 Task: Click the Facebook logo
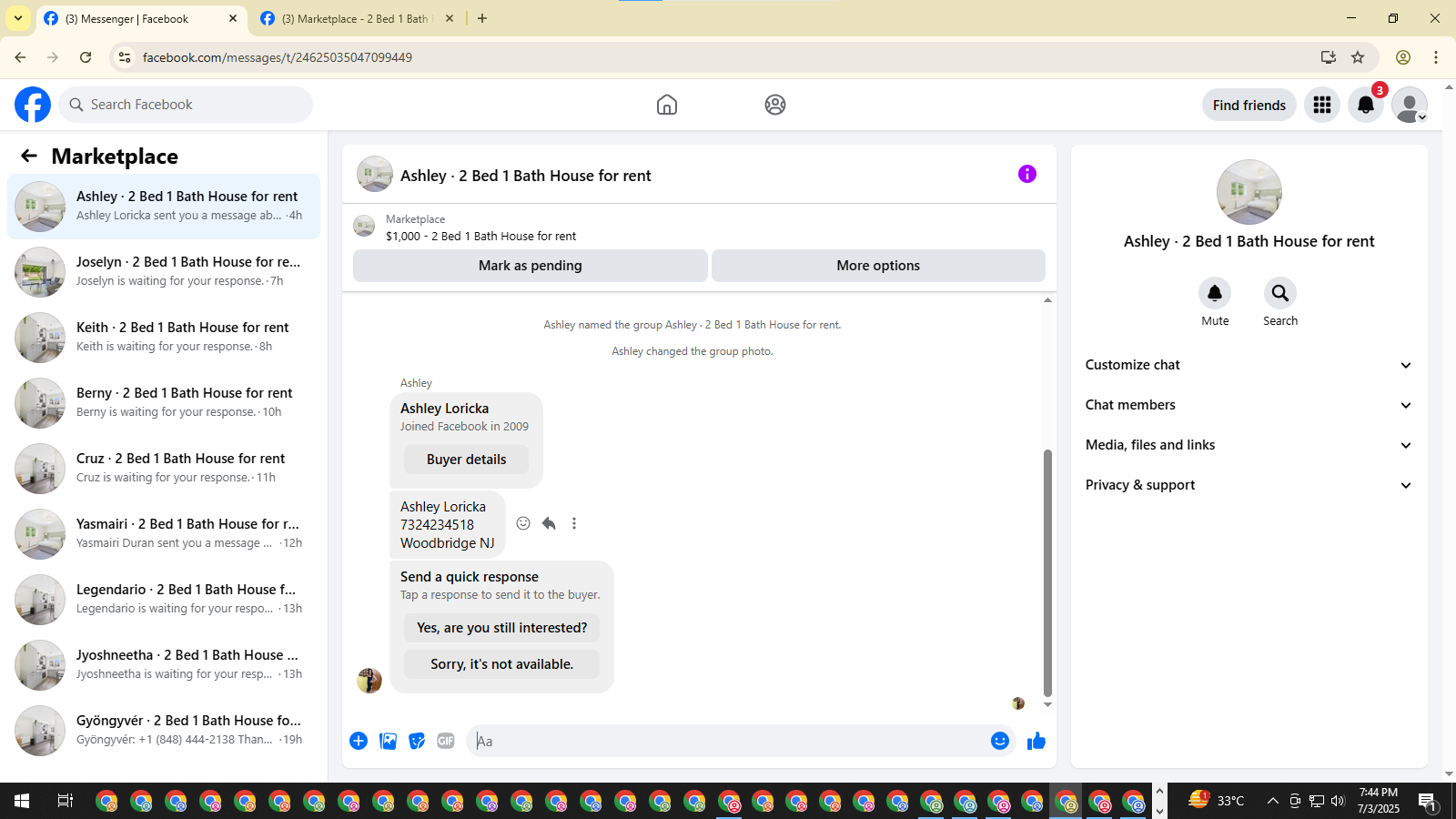(x=33, y=105)
